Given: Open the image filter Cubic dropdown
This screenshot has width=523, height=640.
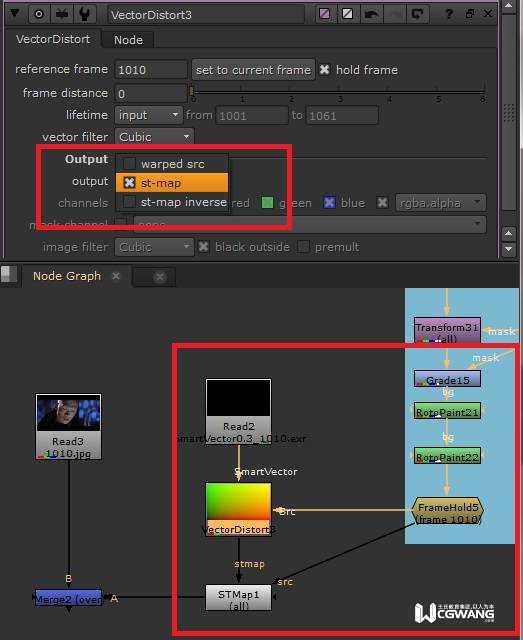Looking at the screenshot, I should click(x=154, y=247).
